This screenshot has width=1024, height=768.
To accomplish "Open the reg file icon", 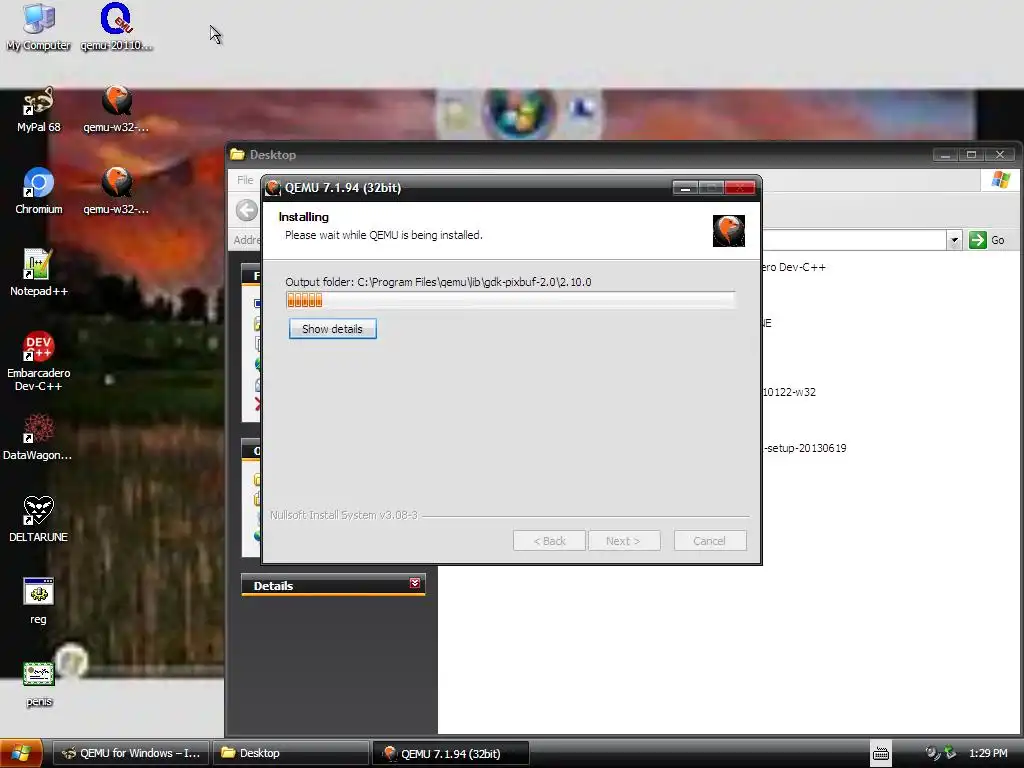I will click(39, 601).
